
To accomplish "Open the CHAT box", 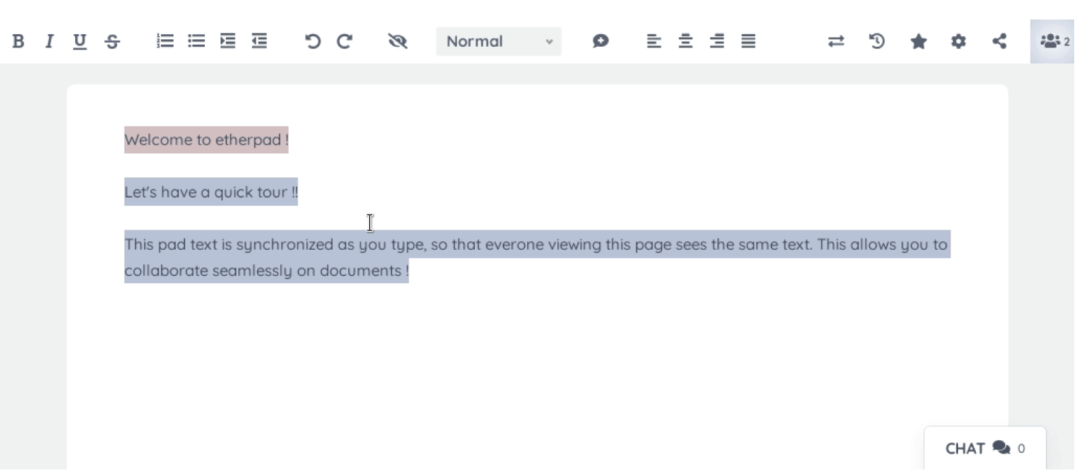I will (985, 448).
